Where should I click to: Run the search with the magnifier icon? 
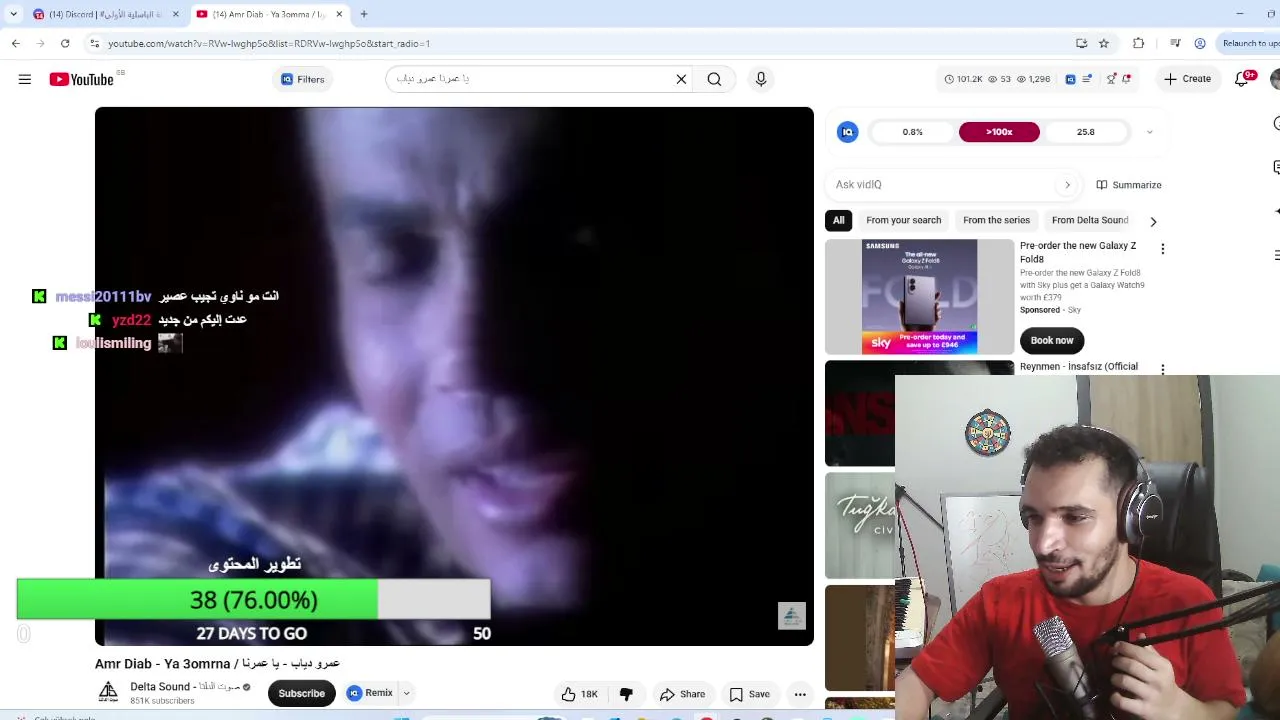pos(714,79)
